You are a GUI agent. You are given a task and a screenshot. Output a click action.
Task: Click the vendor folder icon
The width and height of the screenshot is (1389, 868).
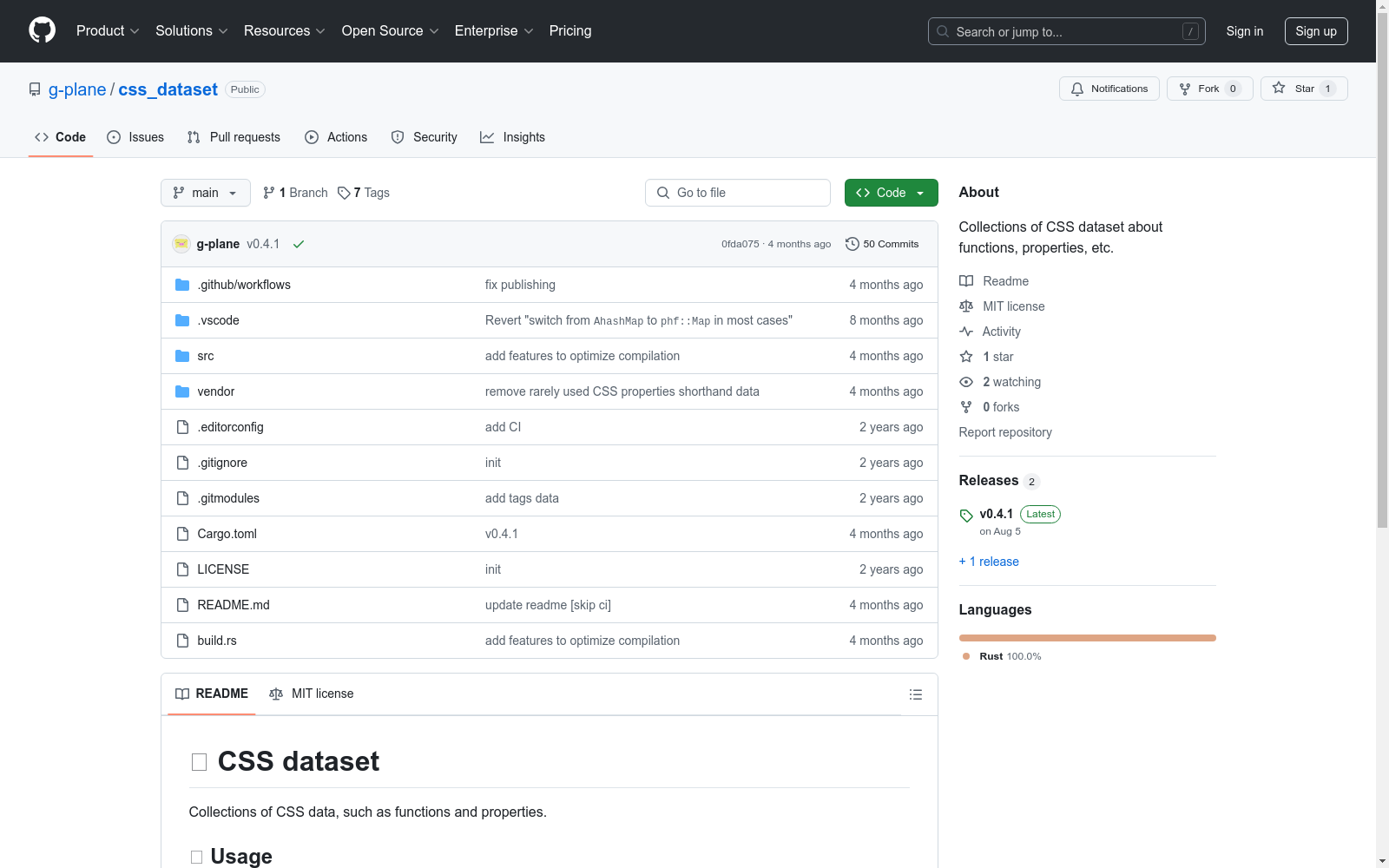pos(182,391)
